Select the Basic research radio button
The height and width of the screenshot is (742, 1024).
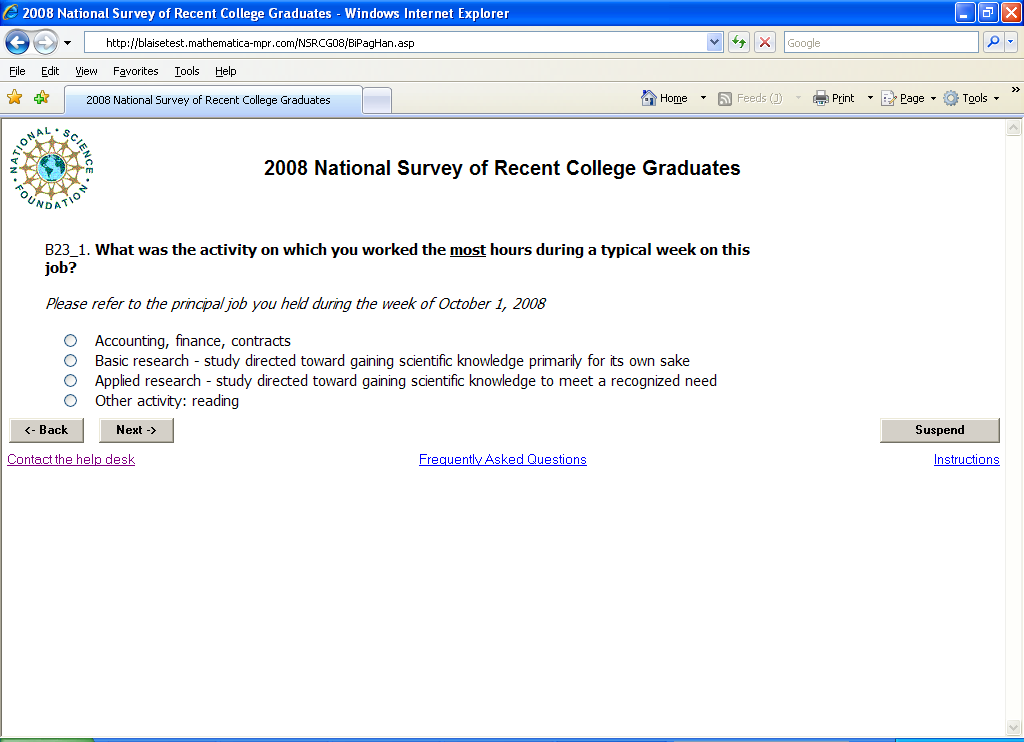(x=71, y=361)
